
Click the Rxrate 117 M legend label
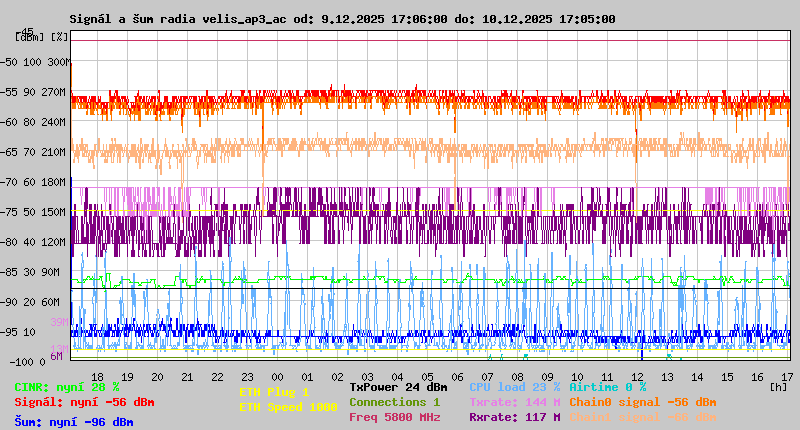coord(514,417)
